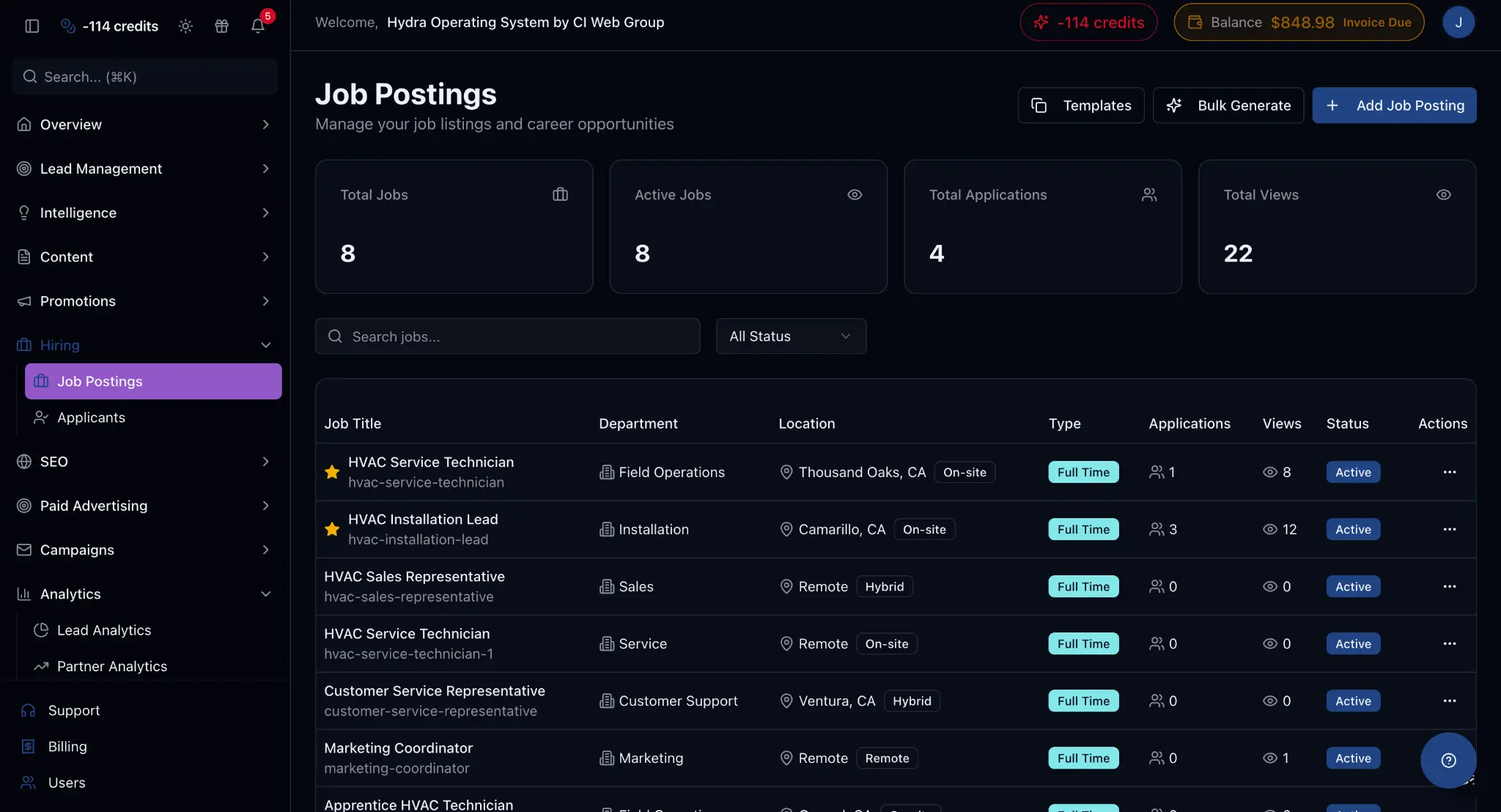This screenshot has width=1501, height=812.
Task: Open Billing in sidebar
Action: (x=144, y=747)
